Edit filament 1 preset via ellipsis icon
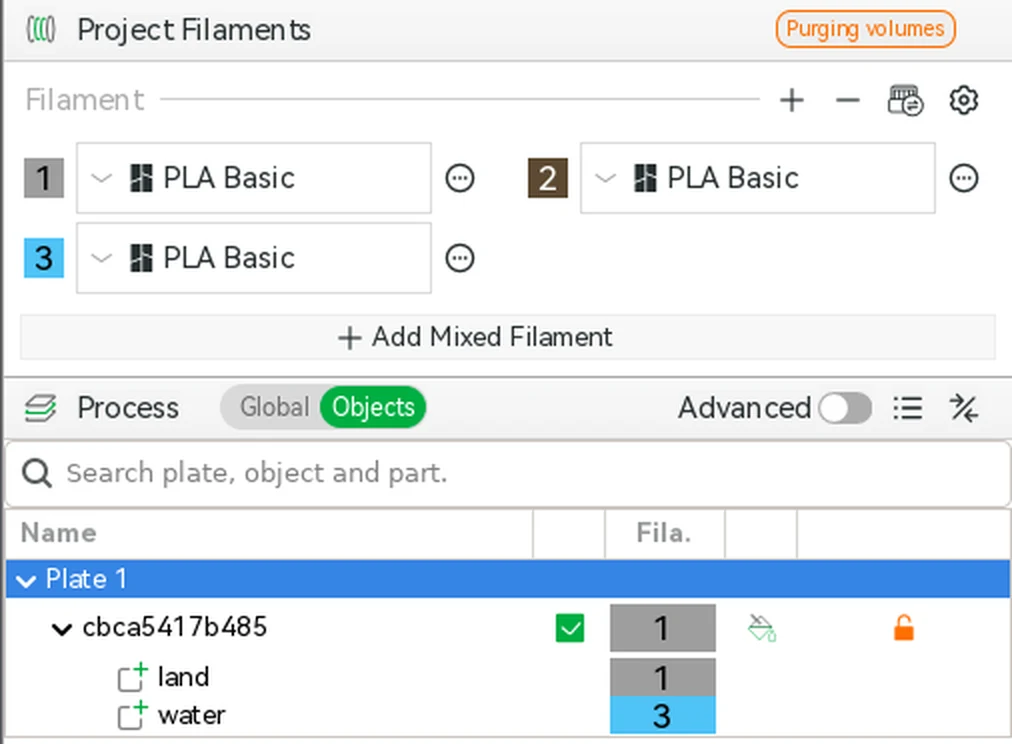 [460, 178]
